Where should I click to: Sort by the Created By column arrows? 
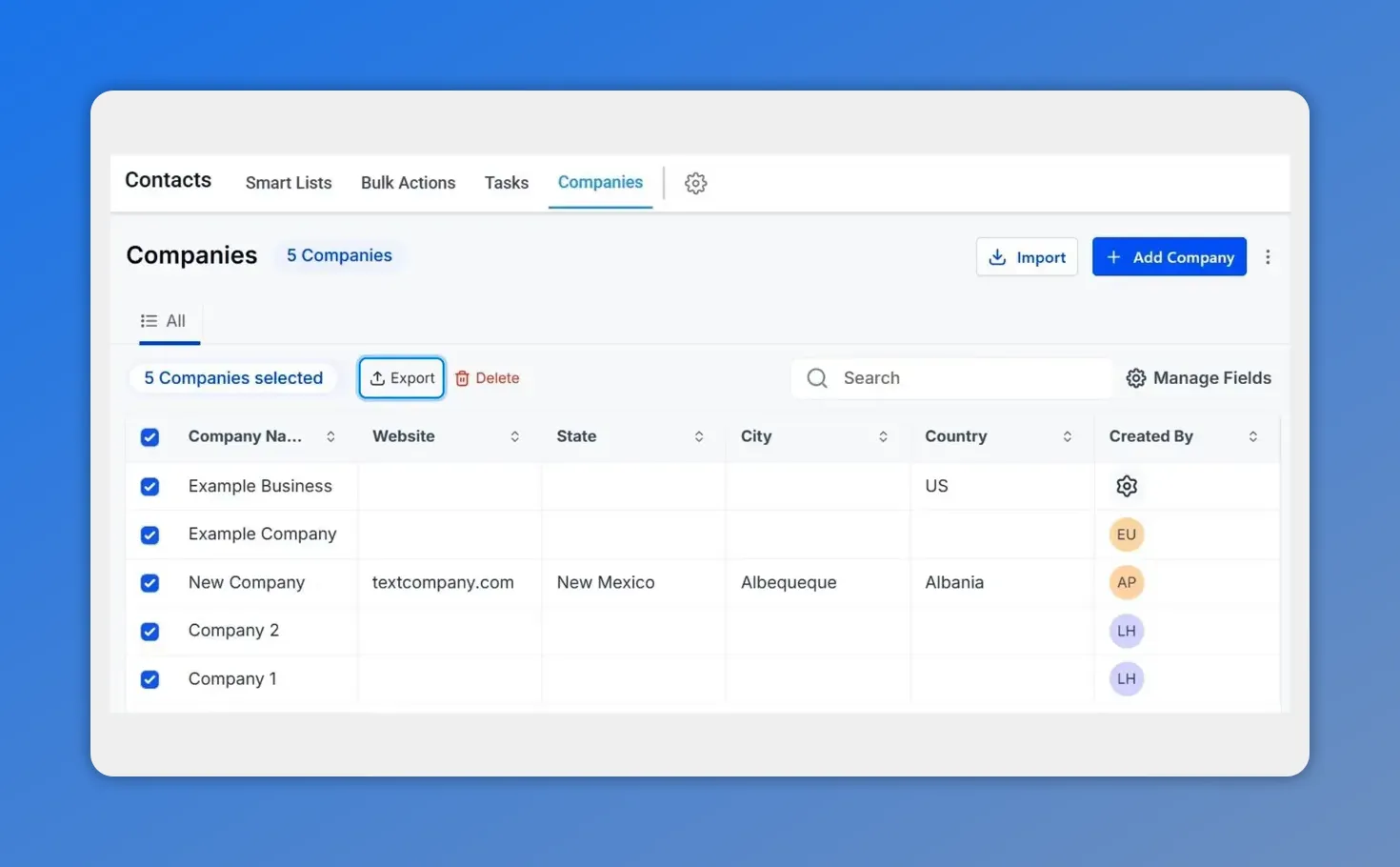pos(1253,436)
